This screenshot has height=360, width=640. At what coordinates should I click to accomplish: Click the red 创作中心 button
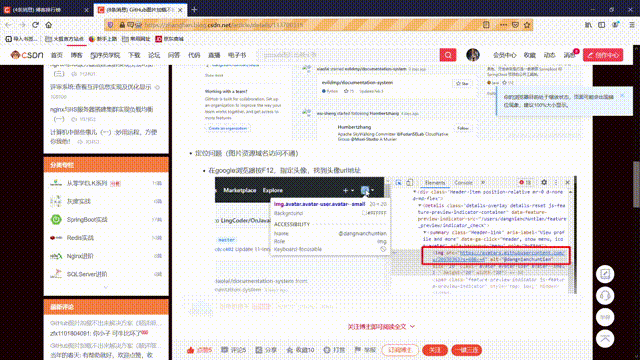coord(603,55)
